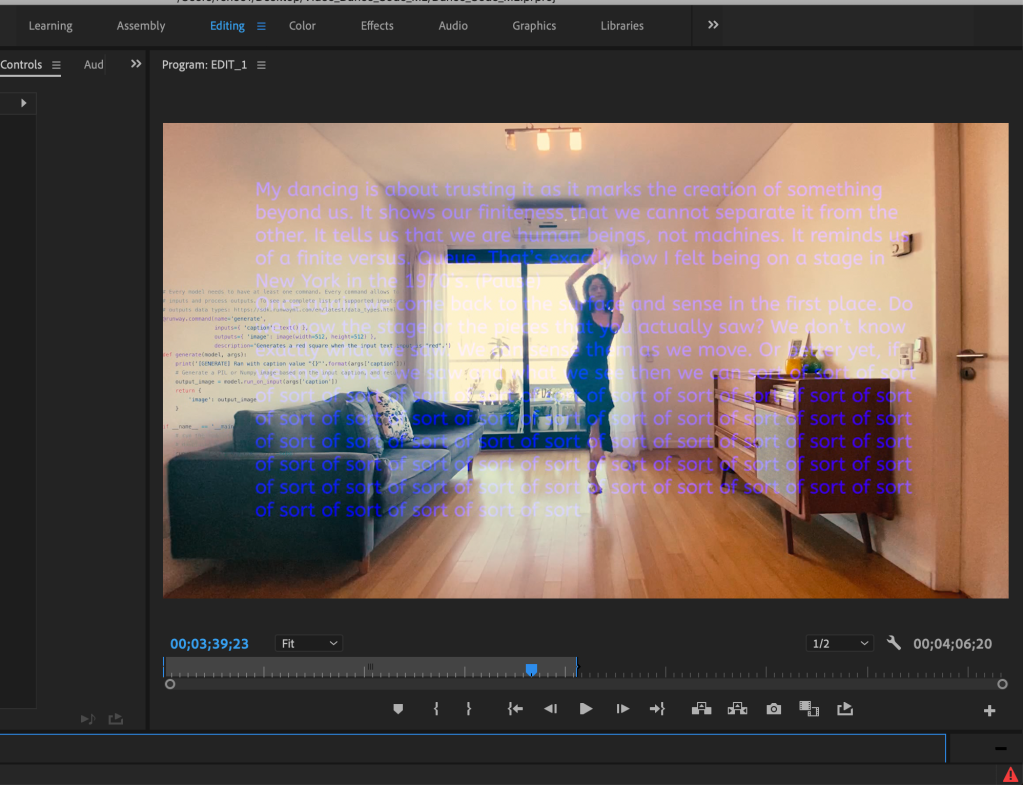Play the EDIT_1 sequence
Viewport: 1023px width, 785px height.
tap(586, 709)
